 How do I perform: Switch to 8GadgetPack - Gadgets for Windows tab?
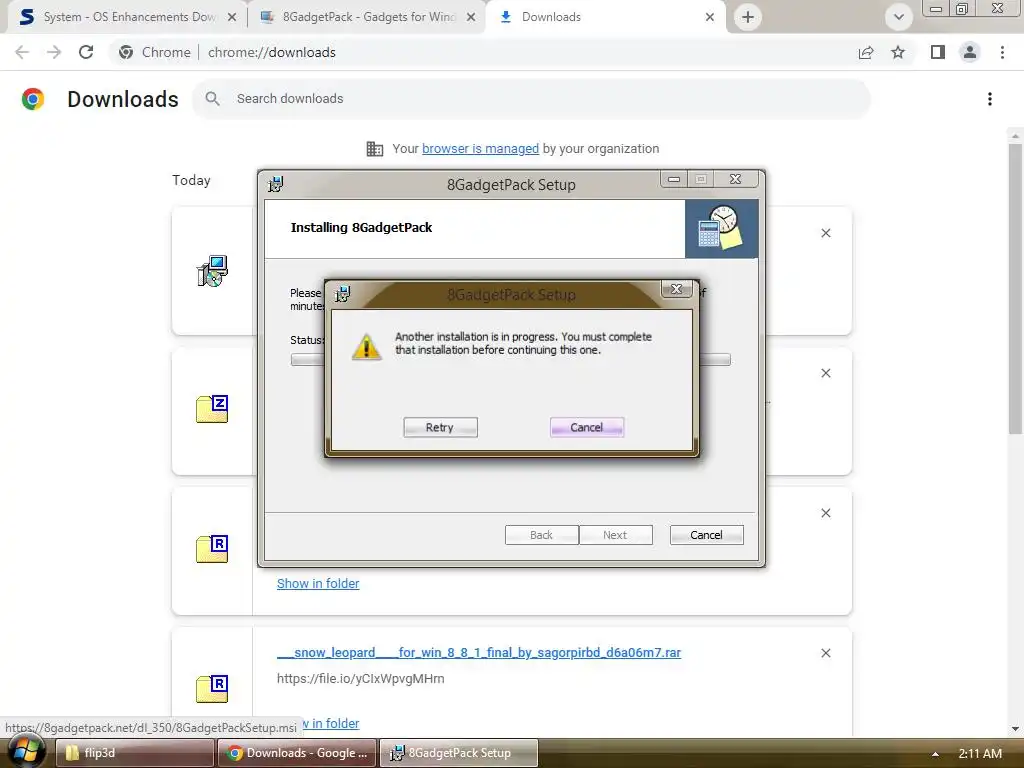pos(368,17)
